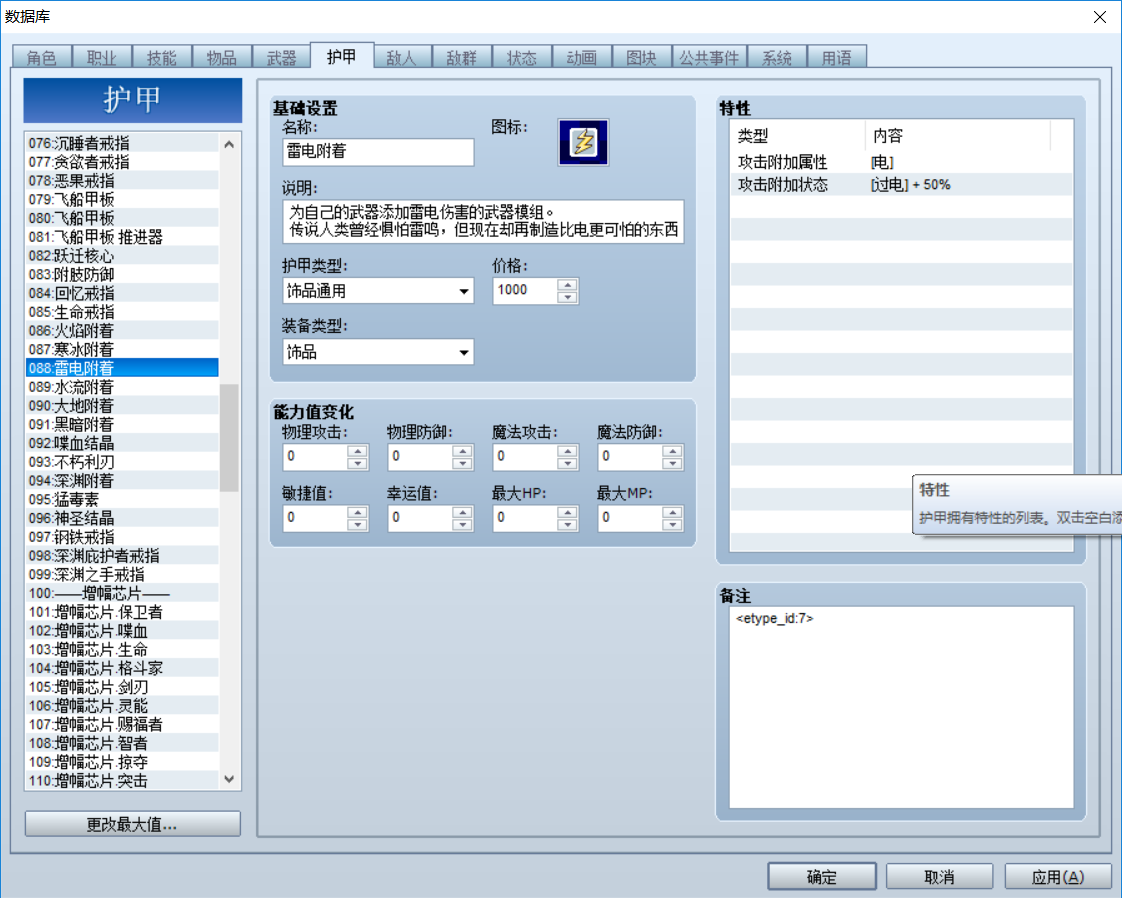Click the 内容 column header in traits
The width and height of the screenshot is (1122, 898).
957,135
